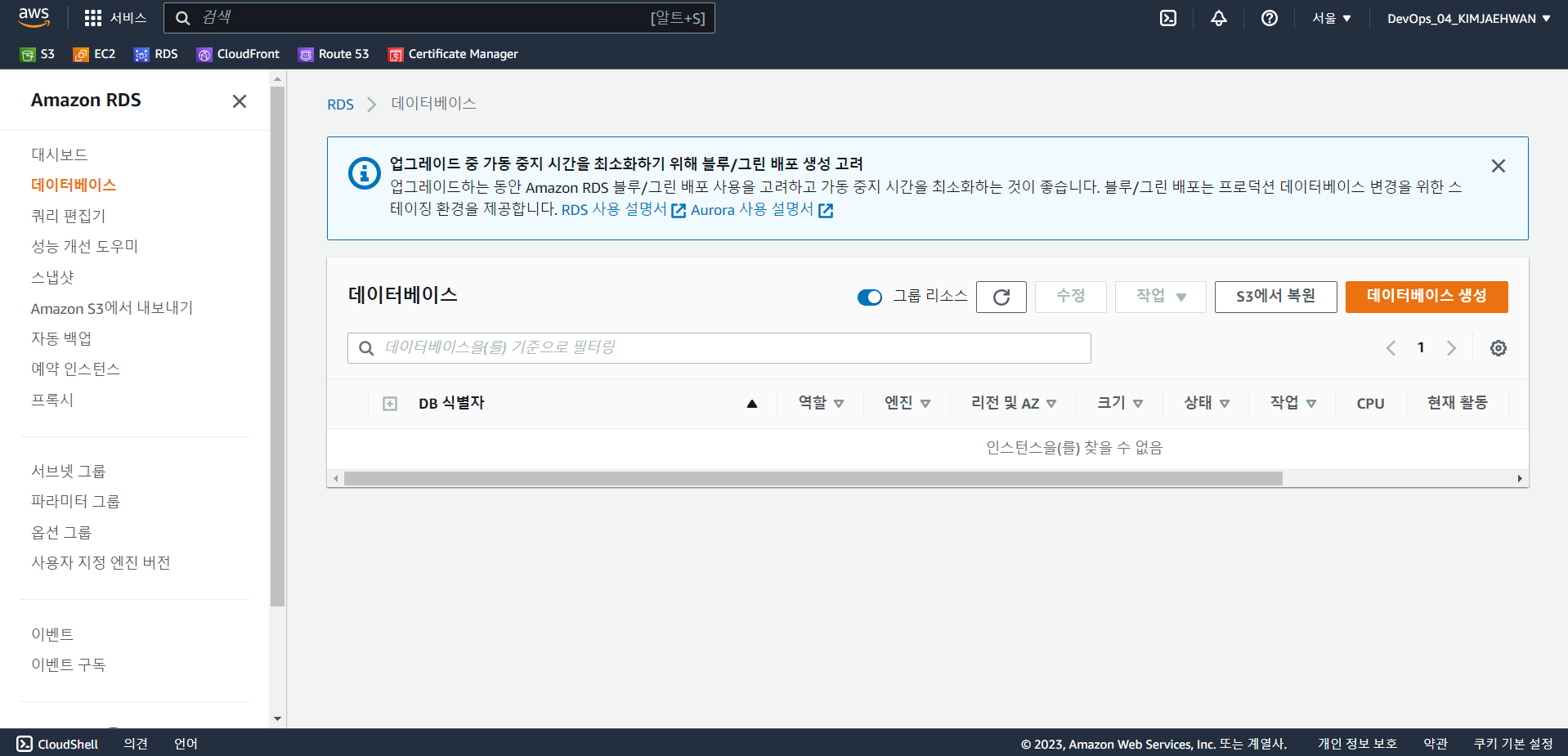Screen dimensions: 1568x756
Task: Open 서브넷 그룹 in the sidebar
Action: pos(69,471)
